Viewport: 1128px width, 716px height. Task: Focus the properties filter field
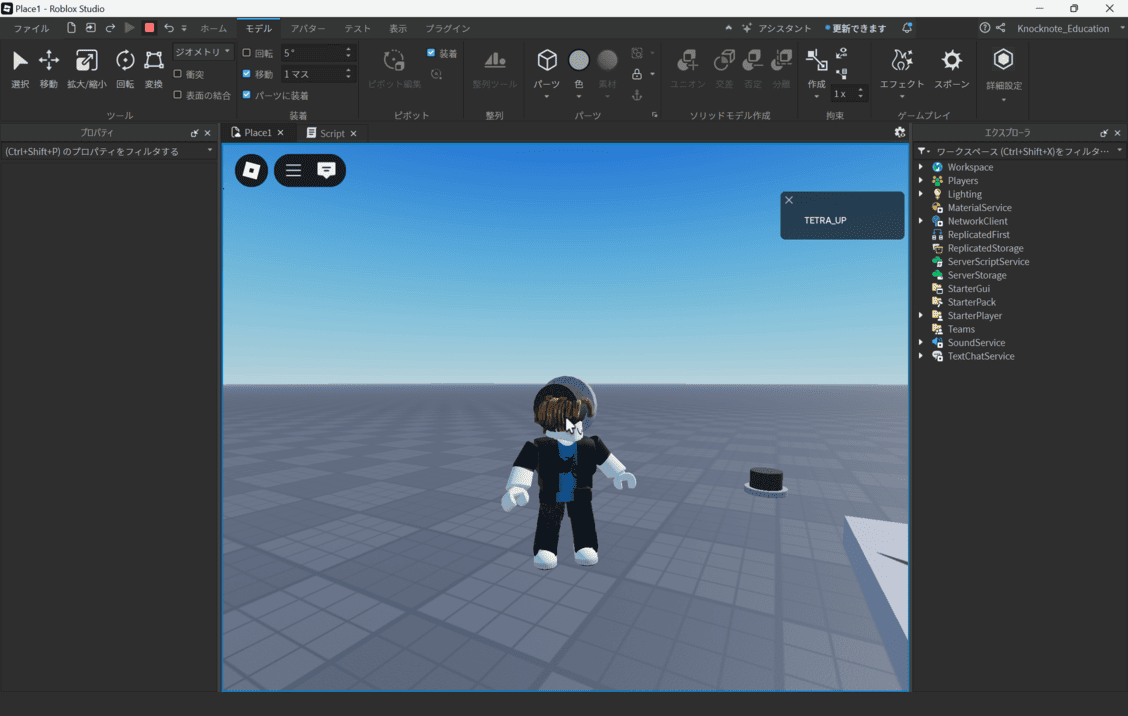(x=109, y=151)
